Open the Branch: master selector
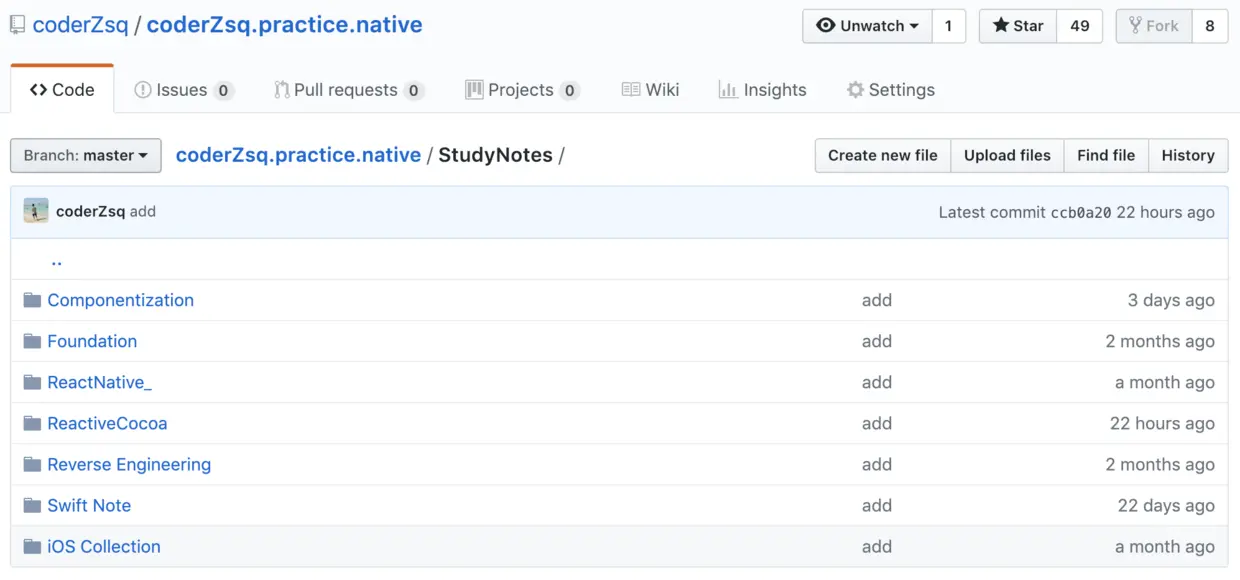The width and height of the screenshot is (1240, 580). pyautogui.click(x=85, y=155)
